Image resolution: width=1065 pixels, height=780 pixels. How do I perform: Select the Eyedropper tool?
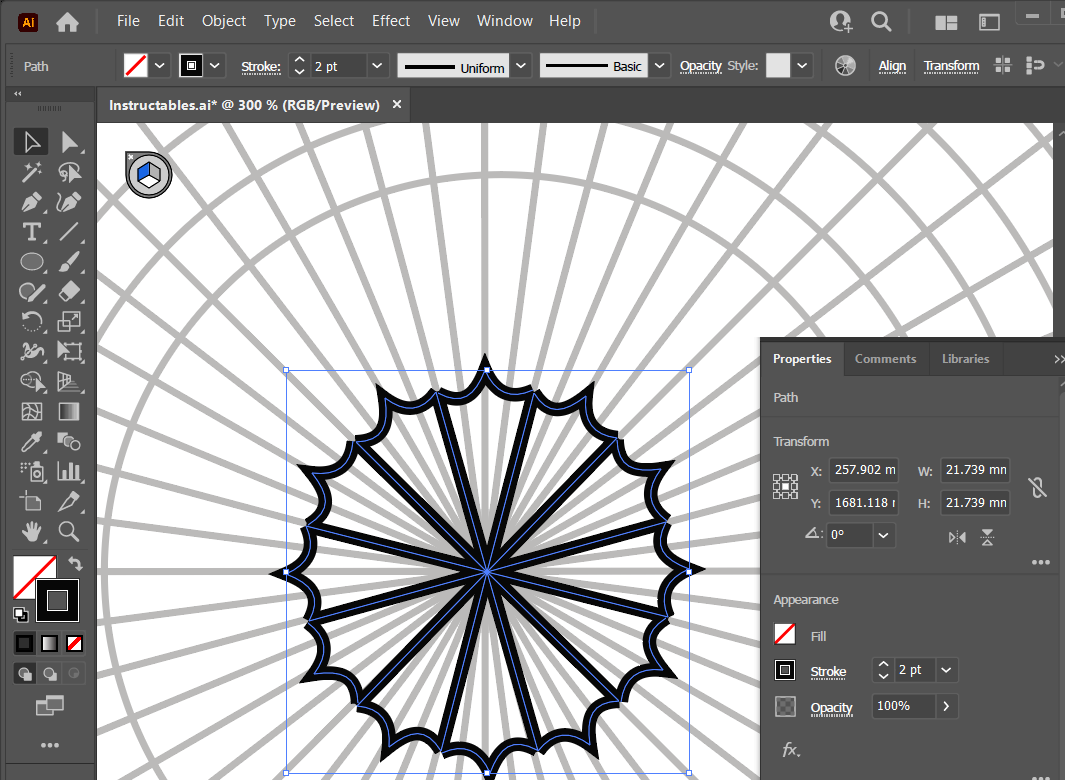click(32, 441)
